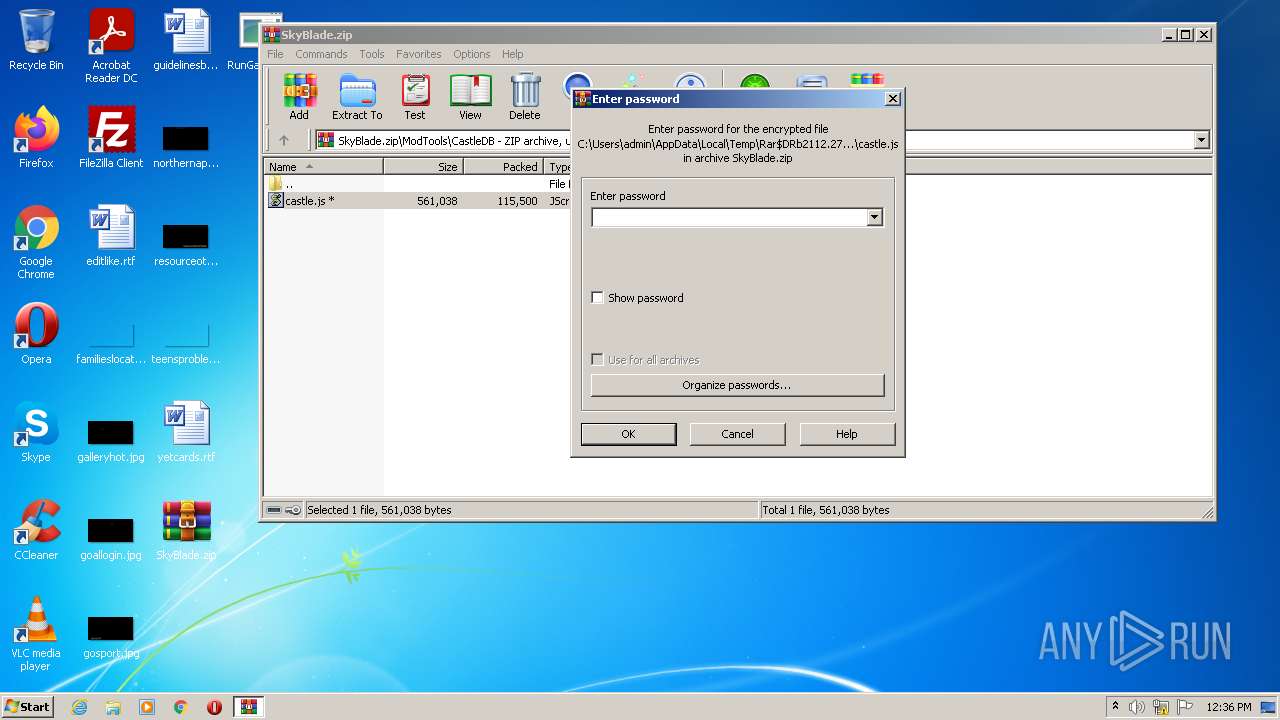Image resolution: width=1280 pixels, height=720 pixels.
Task: Select the castle.js file row
Action: click(x=417, y=201)
